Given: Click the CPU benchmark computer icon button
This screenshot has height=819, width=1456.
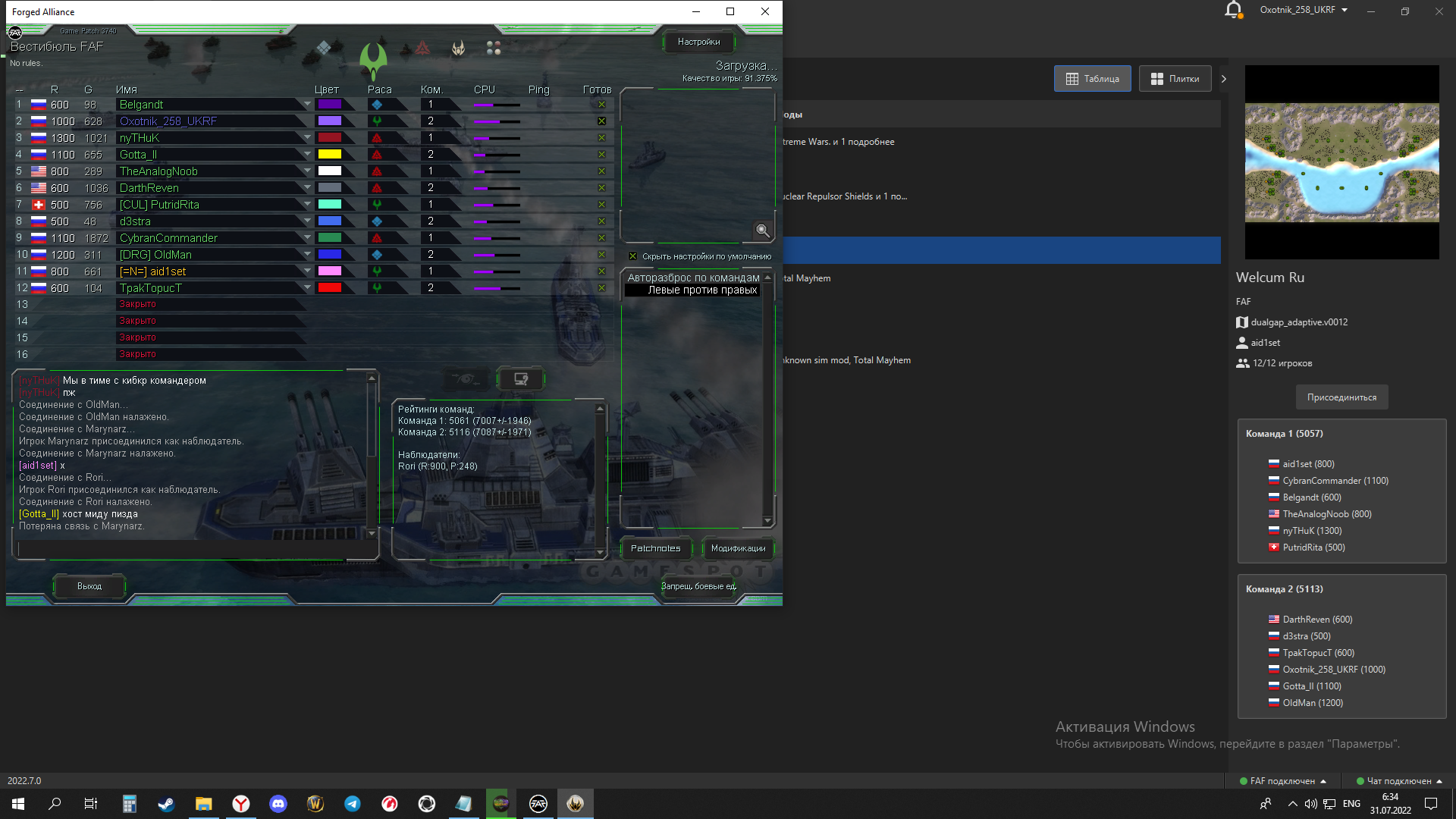Looking at the screenshot, I should click(x=521, y=379).
